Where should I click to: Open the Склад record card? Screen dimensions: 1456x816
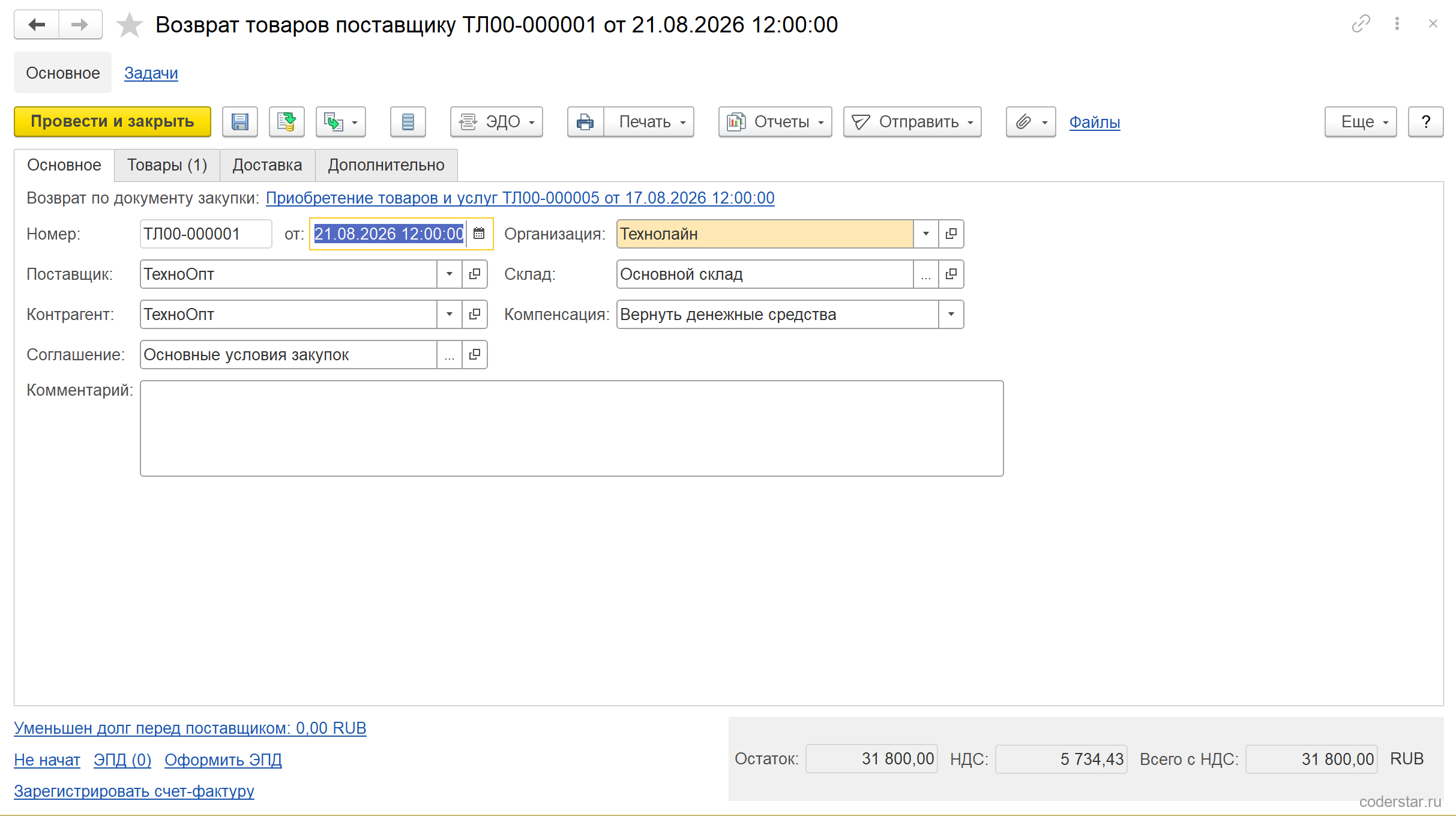(951, 274)
